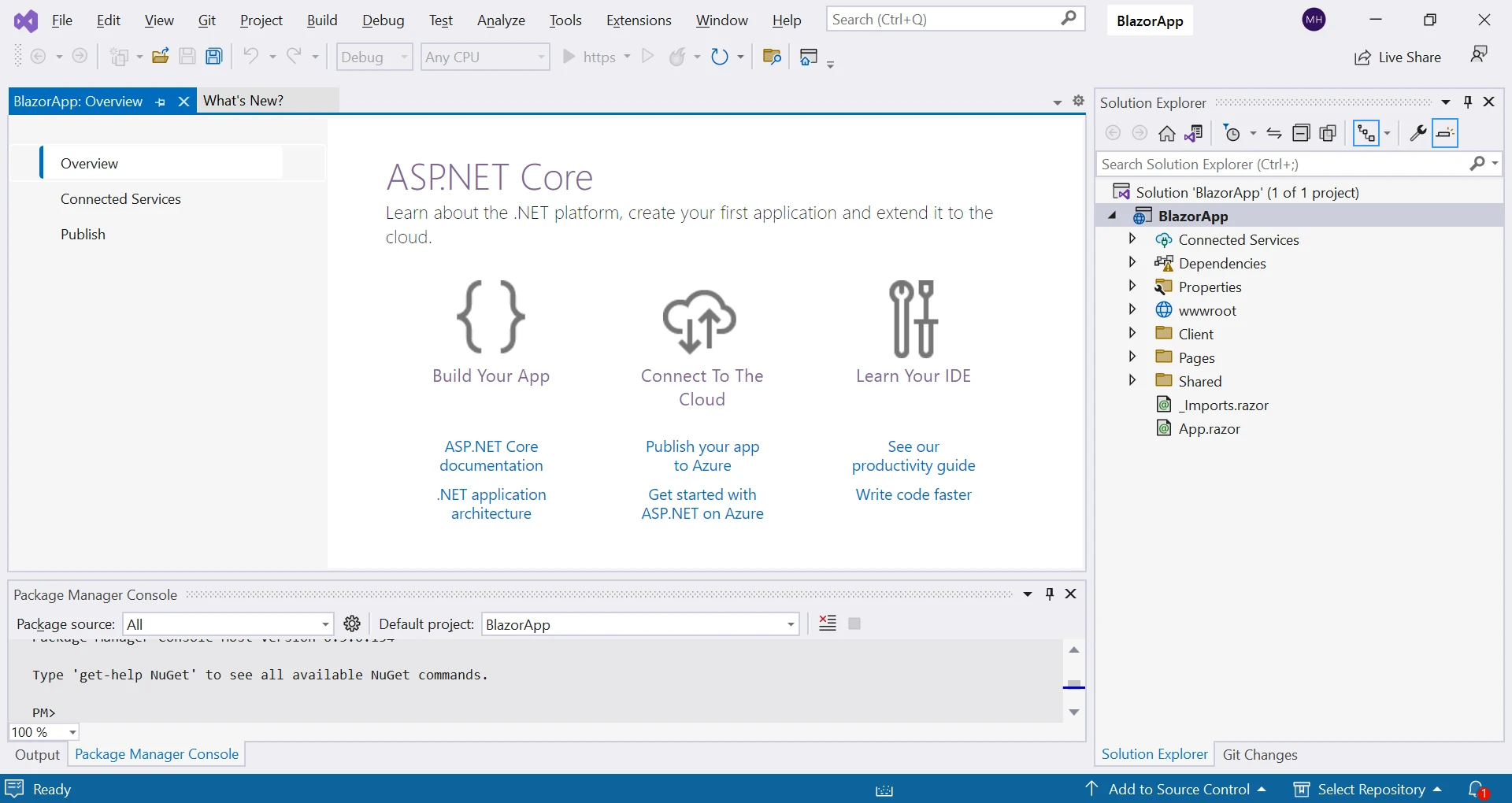The image size is (1512, 803).
Task: Open ASP.NET Core documentation link
Action: [x=491, y=456]
